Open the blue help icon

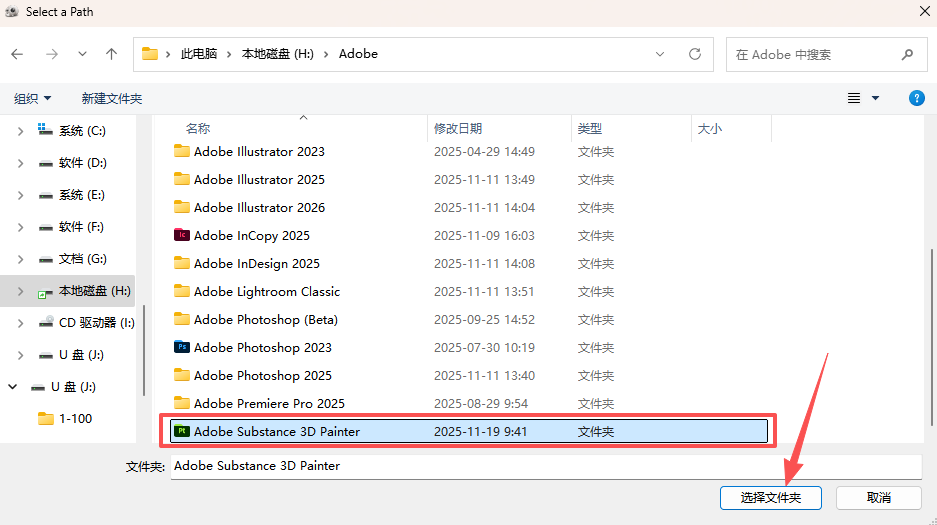(916, 98)
